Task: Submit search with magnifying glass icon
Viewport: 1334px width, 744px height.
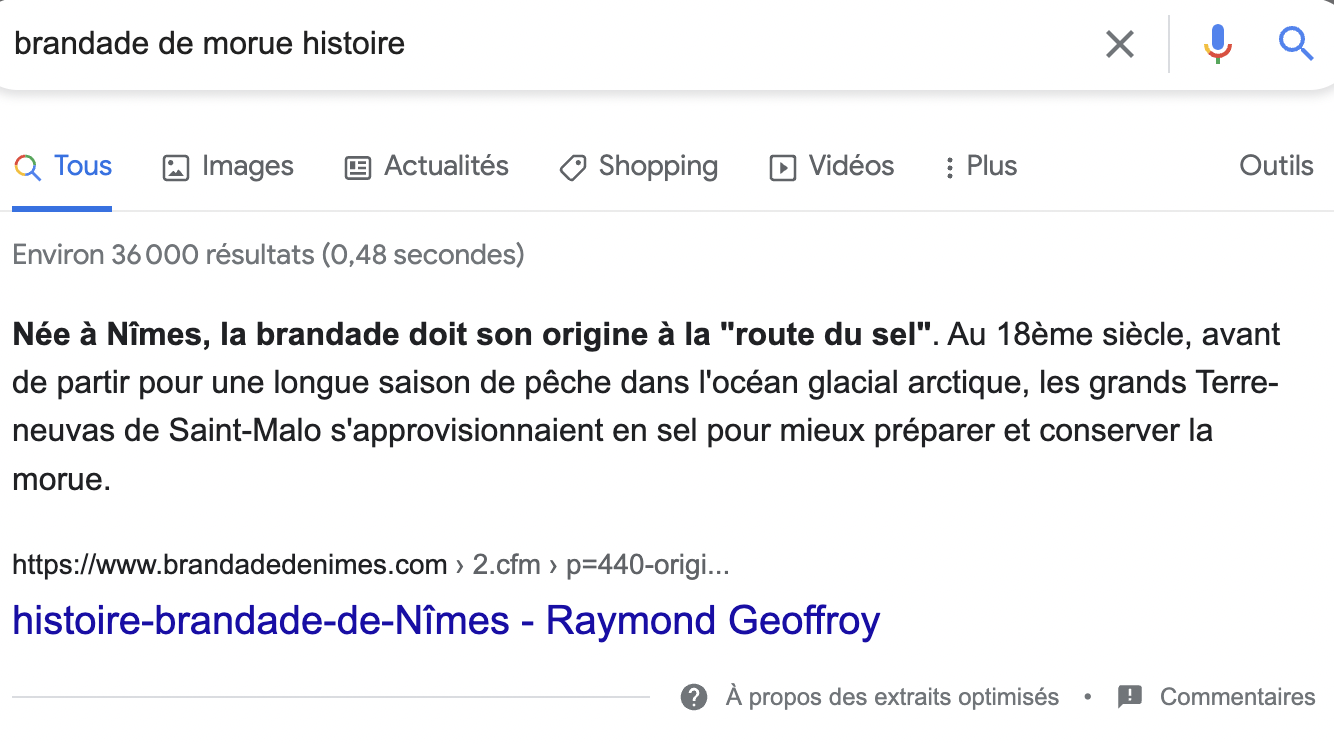Action: coord(1296,44)
